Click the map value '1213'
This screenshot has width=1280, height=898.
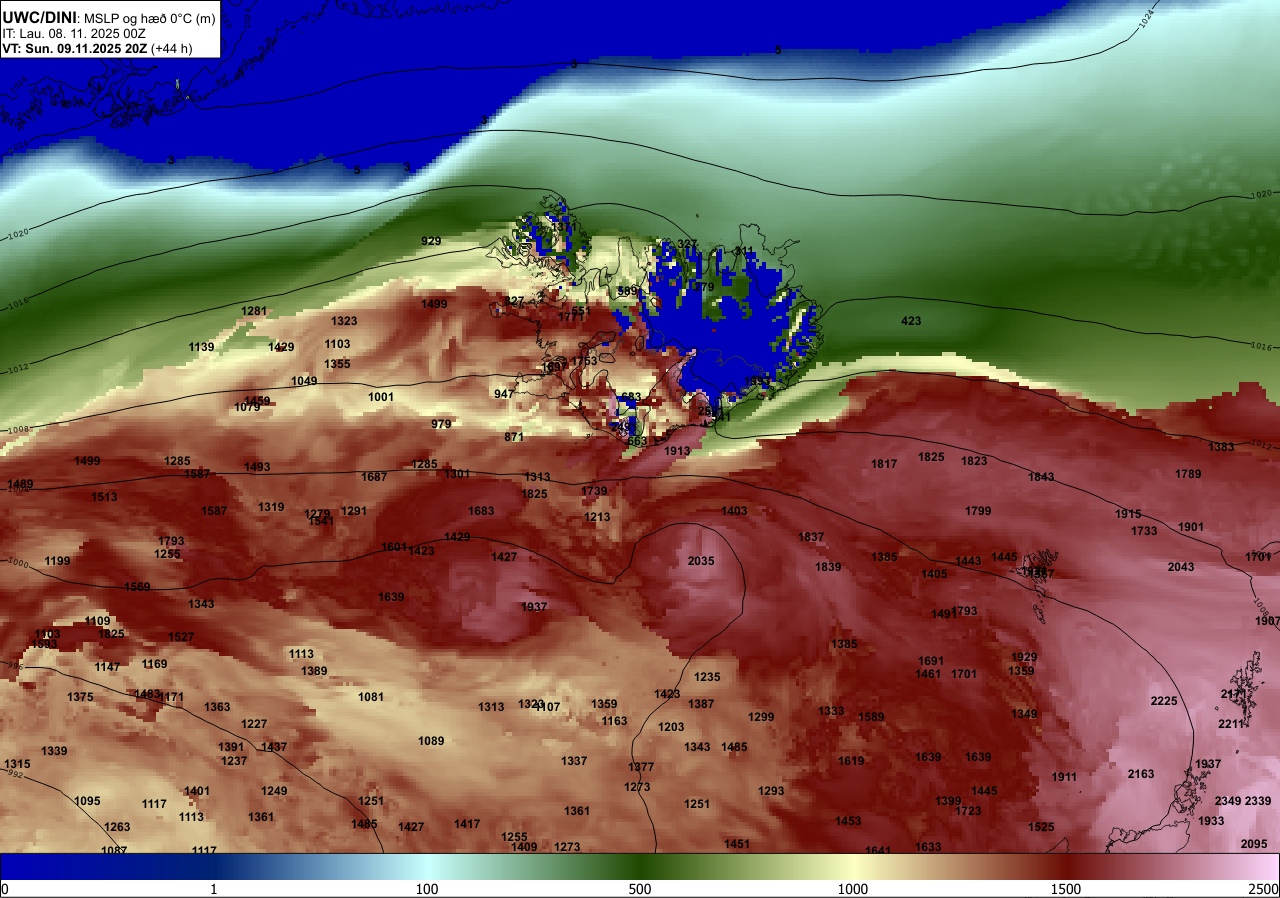coord(597,517)
